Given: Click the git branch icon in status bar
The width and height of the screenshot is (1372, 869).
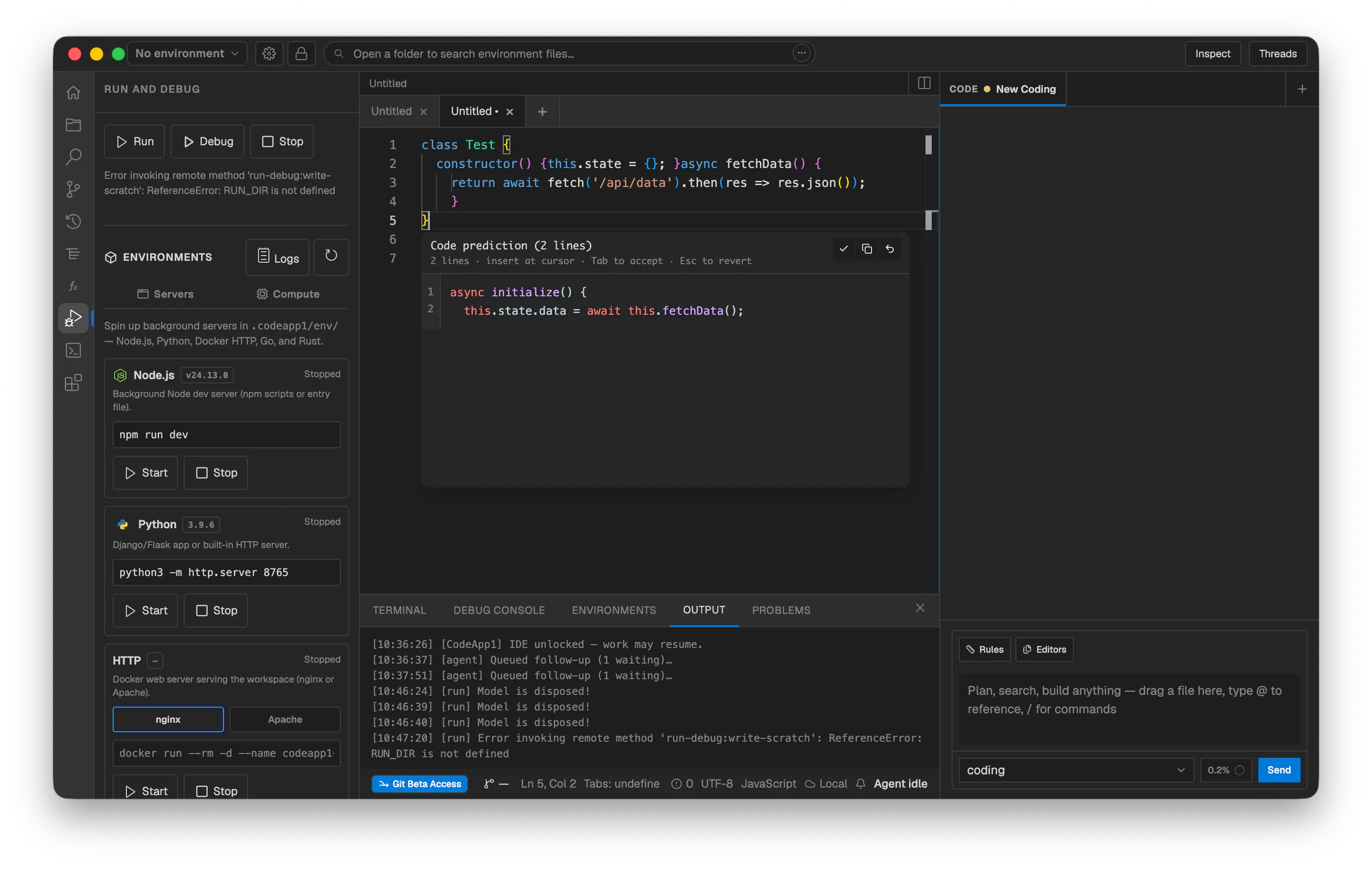Looking at the screenshot, I should 488,784.
